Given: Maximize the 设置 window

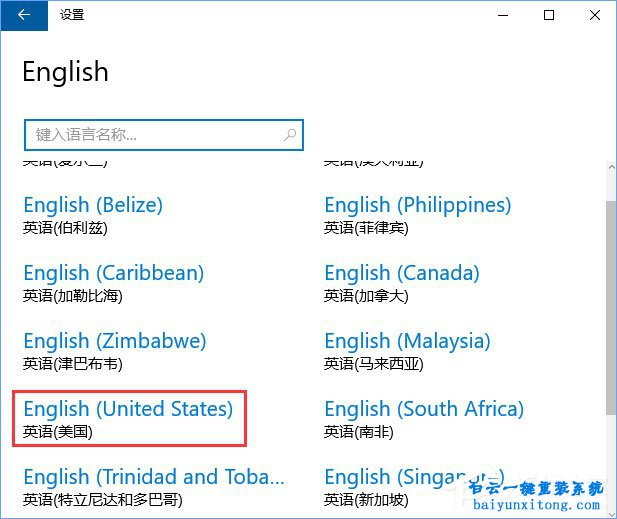Looking at the screenshot, I should point(548,15).
